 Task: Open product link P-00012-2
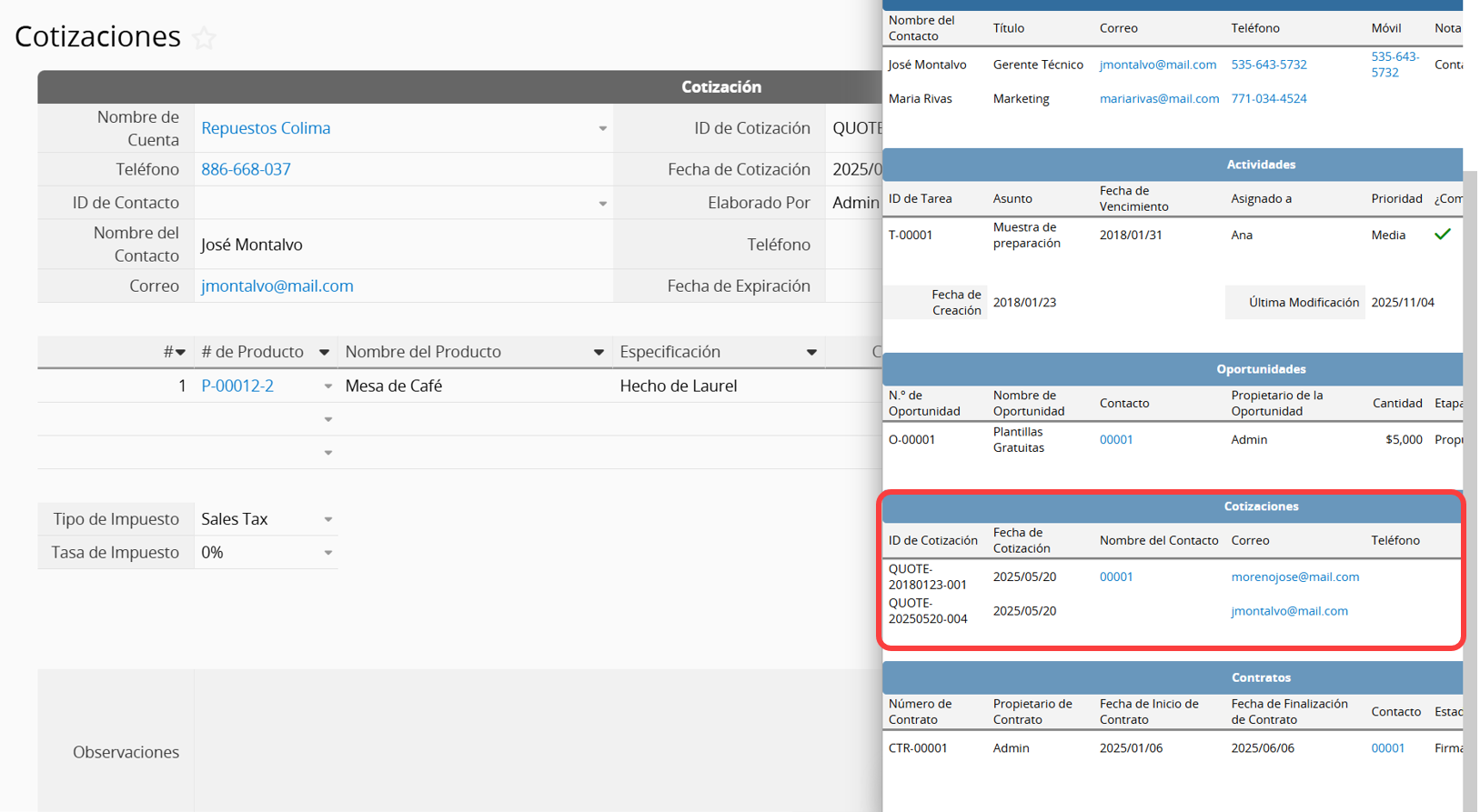(x=237, y=386)
